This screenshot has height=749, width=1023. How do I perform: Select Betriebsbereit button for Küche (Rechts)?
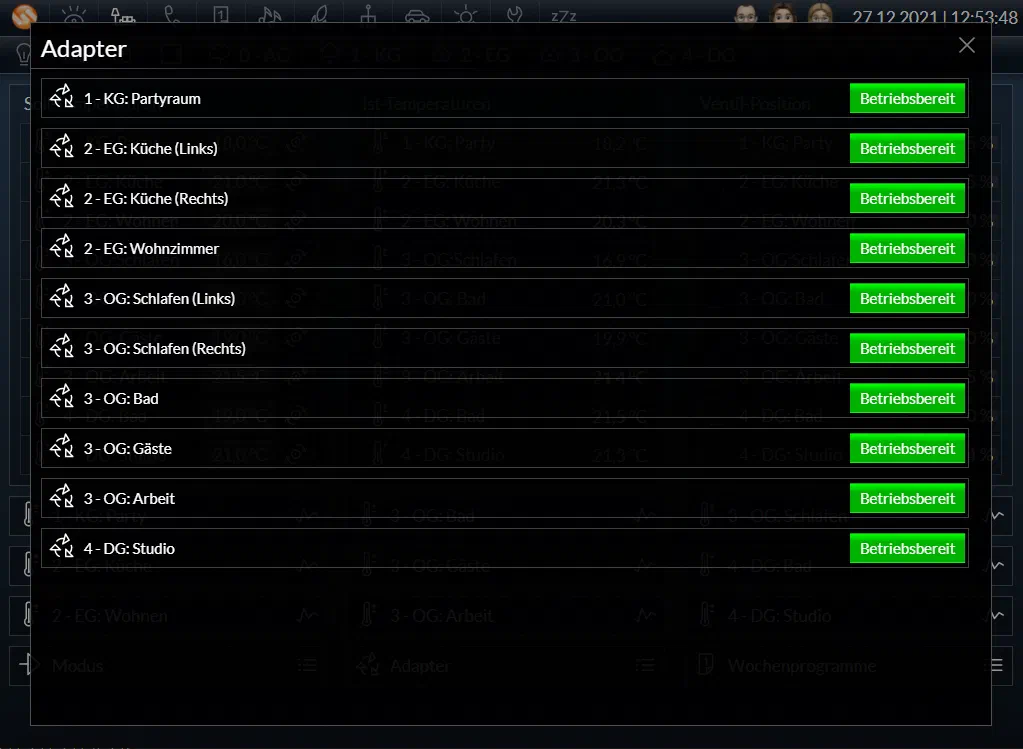[x=907, y=198]
